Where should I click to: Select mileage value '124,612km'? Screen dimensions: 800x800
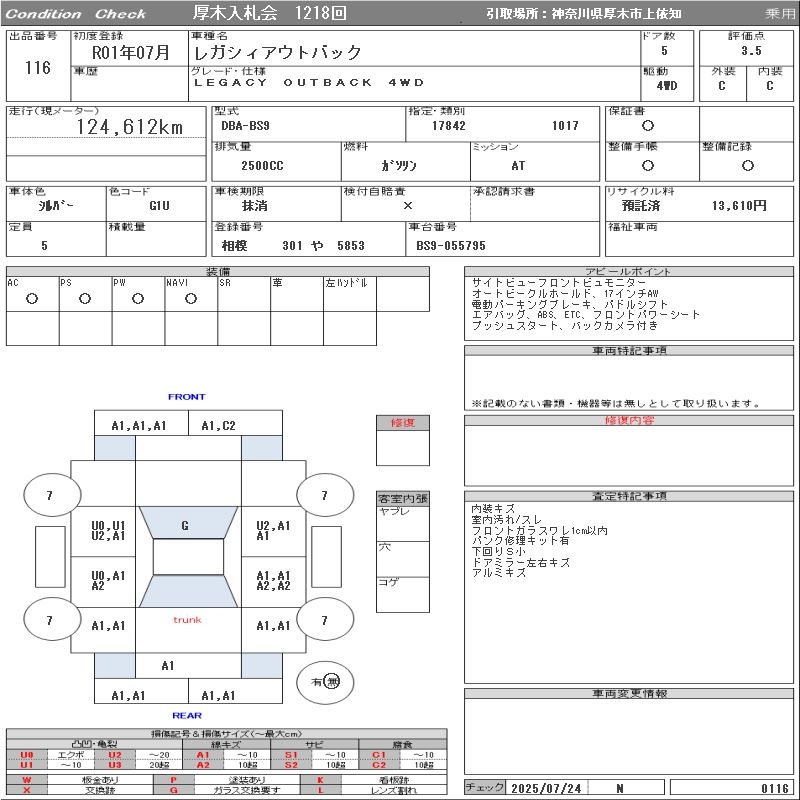130,127
